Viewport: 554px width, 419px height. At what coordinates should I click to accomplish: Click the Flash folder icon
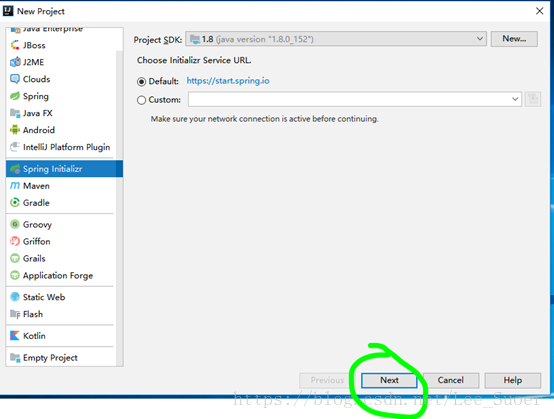pyautogui.click(x=15, y=314)
